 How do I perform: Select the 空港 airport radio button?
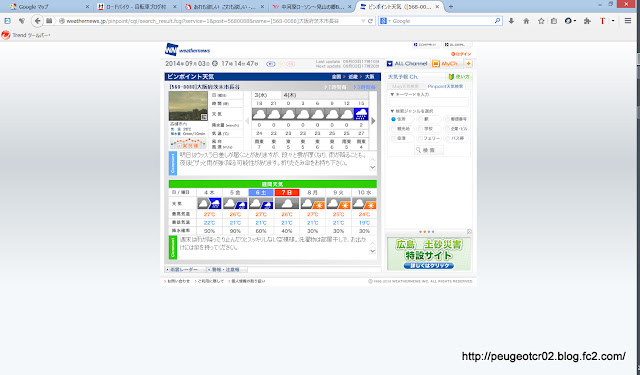[x=393, y=138]
